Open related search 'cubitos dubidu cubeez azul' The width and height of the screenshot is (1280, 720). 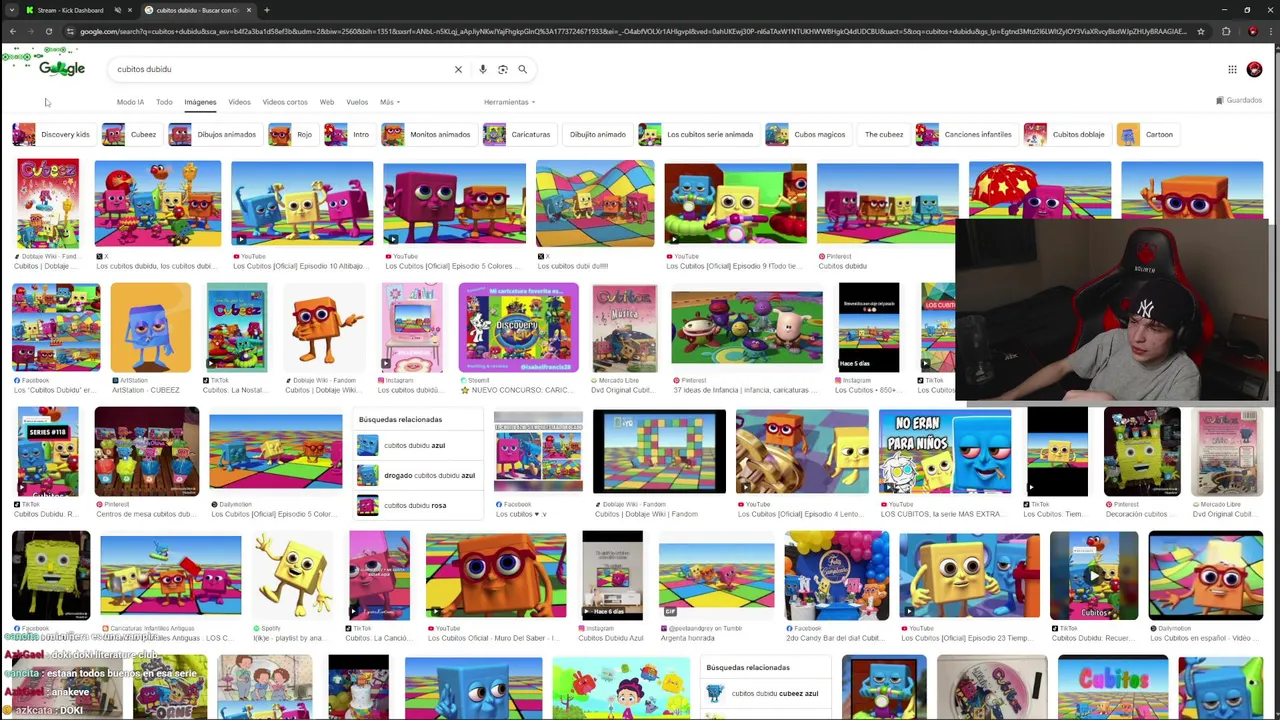(x=765, y=693)
